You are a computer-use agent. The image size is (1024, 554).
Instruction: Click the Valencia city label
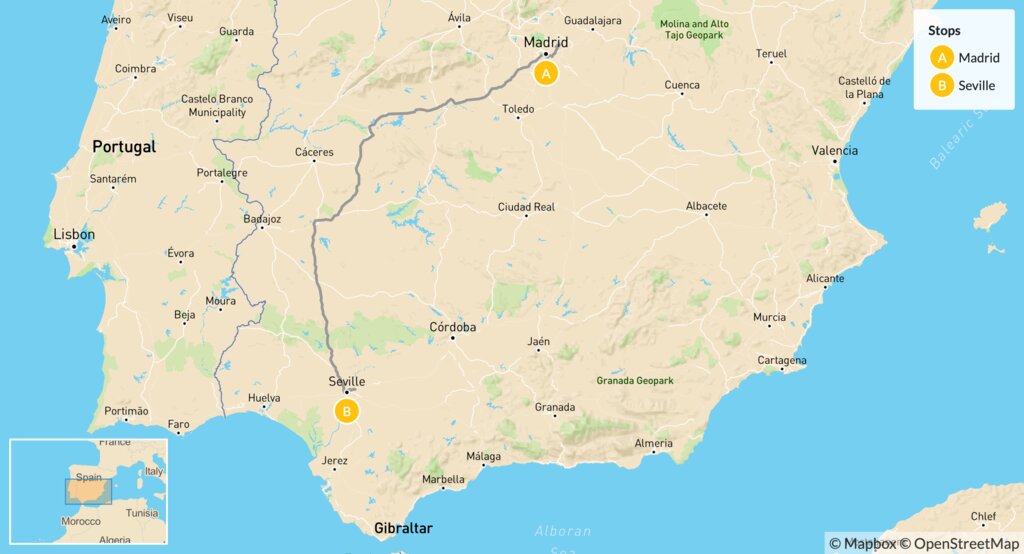[x=835, y=150]
